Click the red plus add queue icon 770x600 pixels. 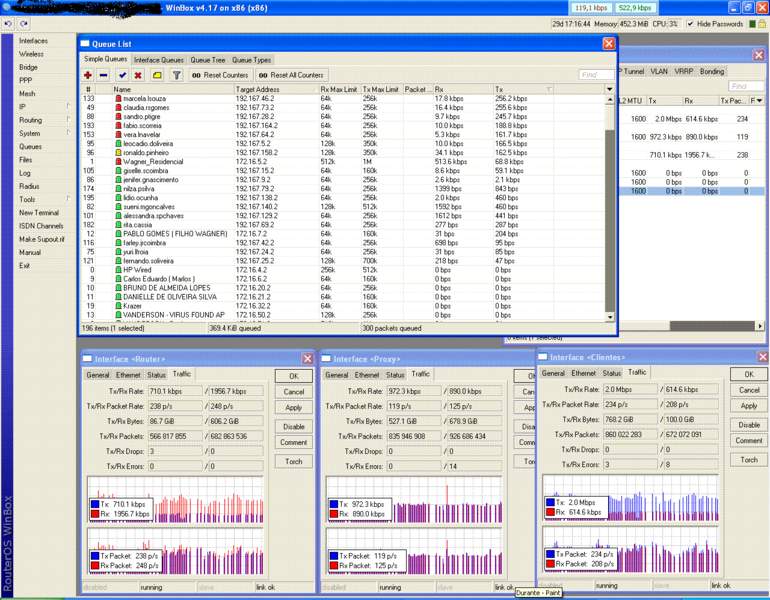(88, 75)
